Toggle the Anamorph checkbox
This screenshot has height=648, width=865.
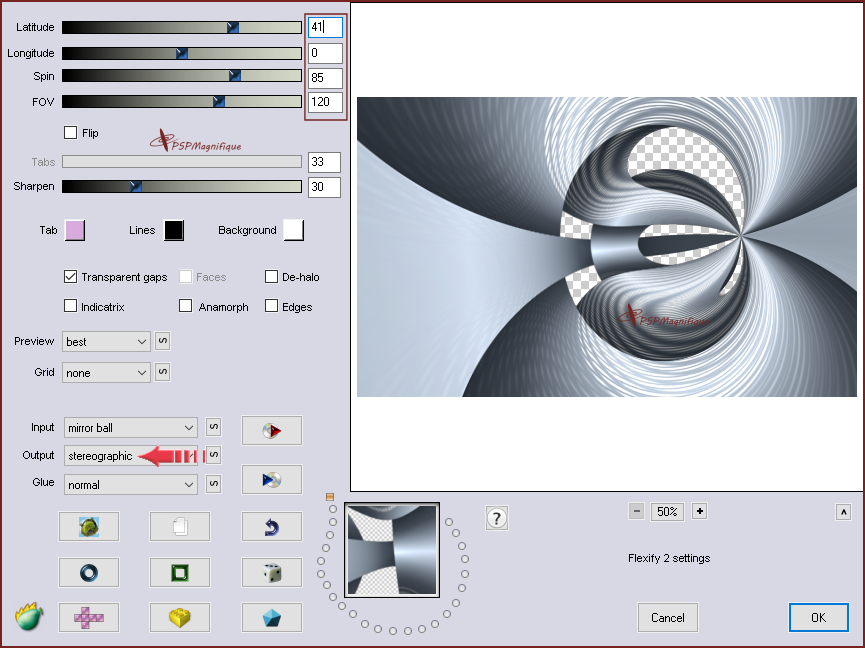(x=186, y=307)
